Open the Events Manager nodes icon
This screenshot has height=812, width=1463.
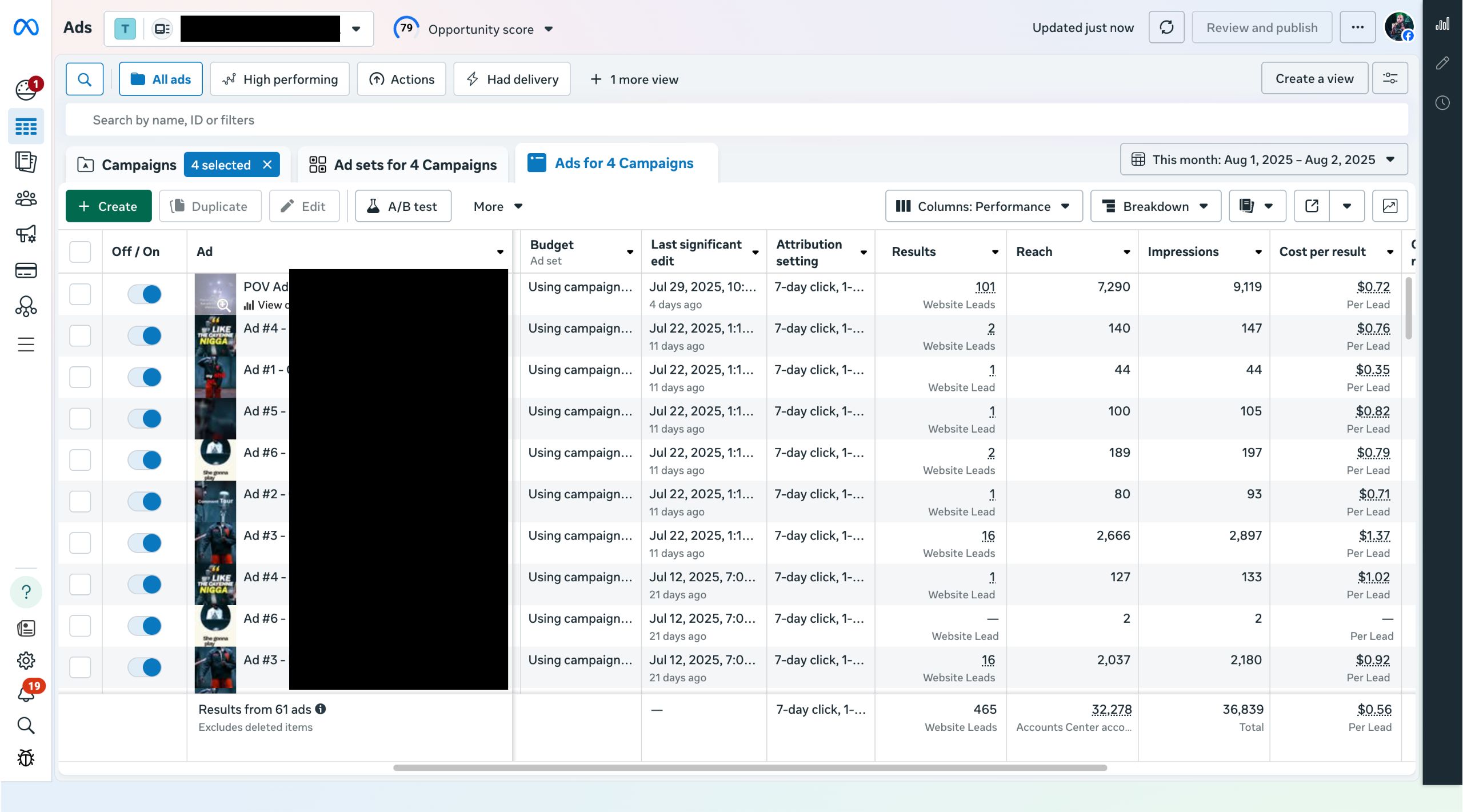pyautogui.click(x=26, y=306)
